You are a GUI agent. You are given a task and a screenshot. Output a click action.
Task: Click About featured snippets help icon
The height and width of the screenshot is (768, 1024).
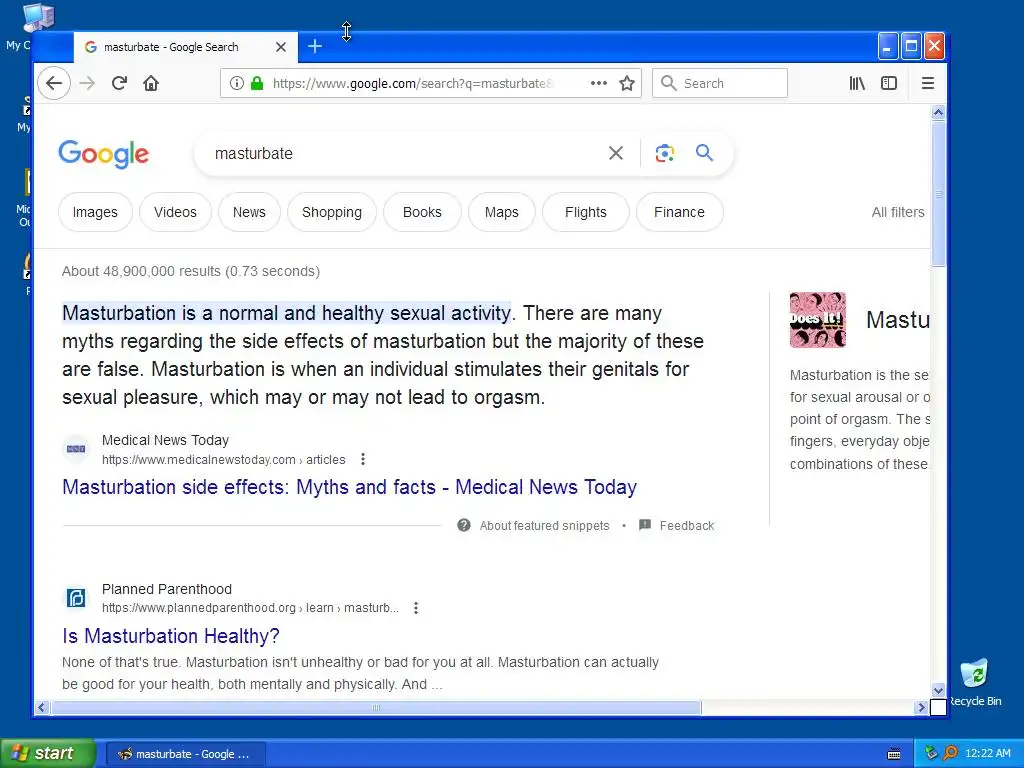(464, 525)
